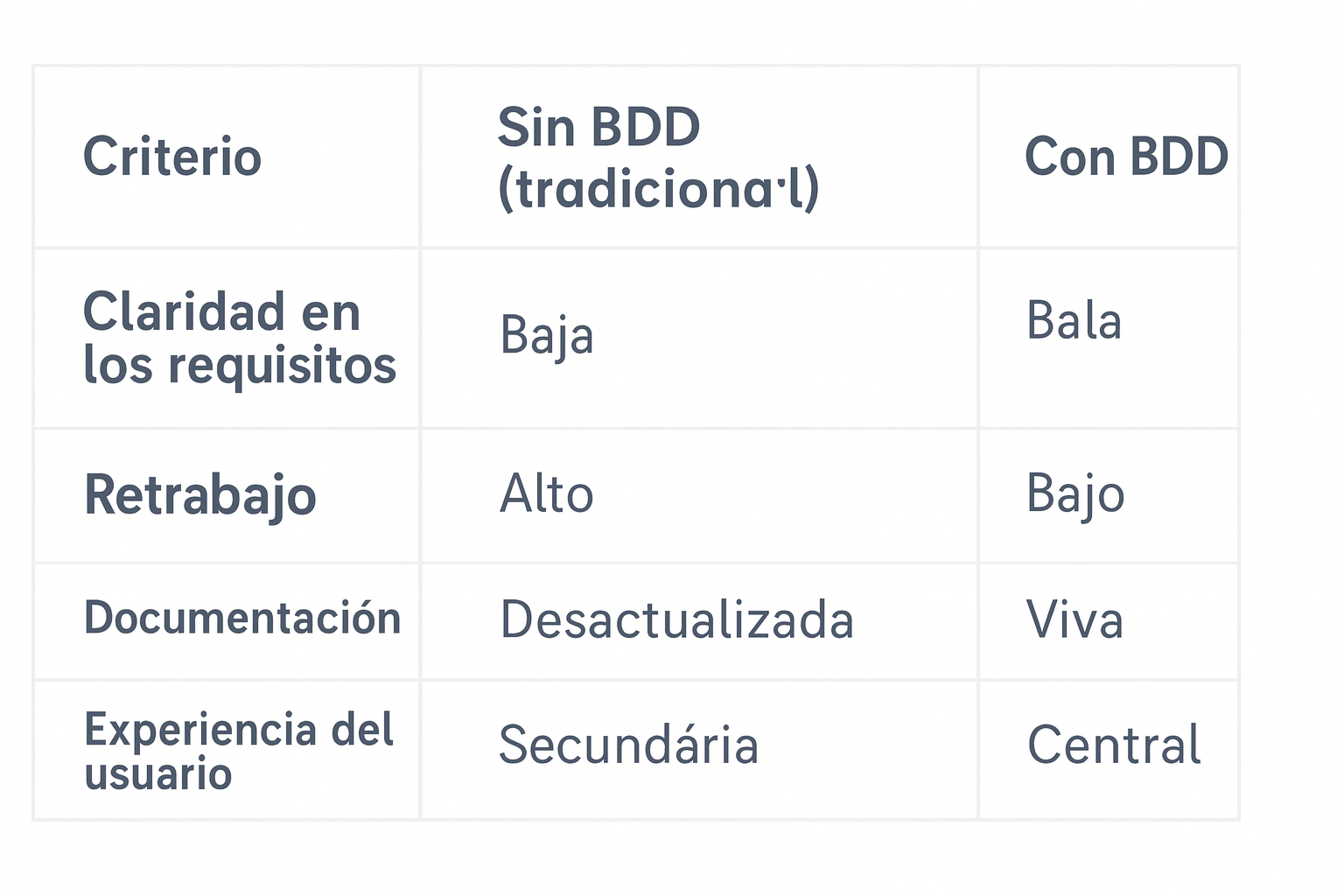Select the 'Sin BDD' header text line
The width and height of the screenshot is (1344, 896).
(598, 128)
